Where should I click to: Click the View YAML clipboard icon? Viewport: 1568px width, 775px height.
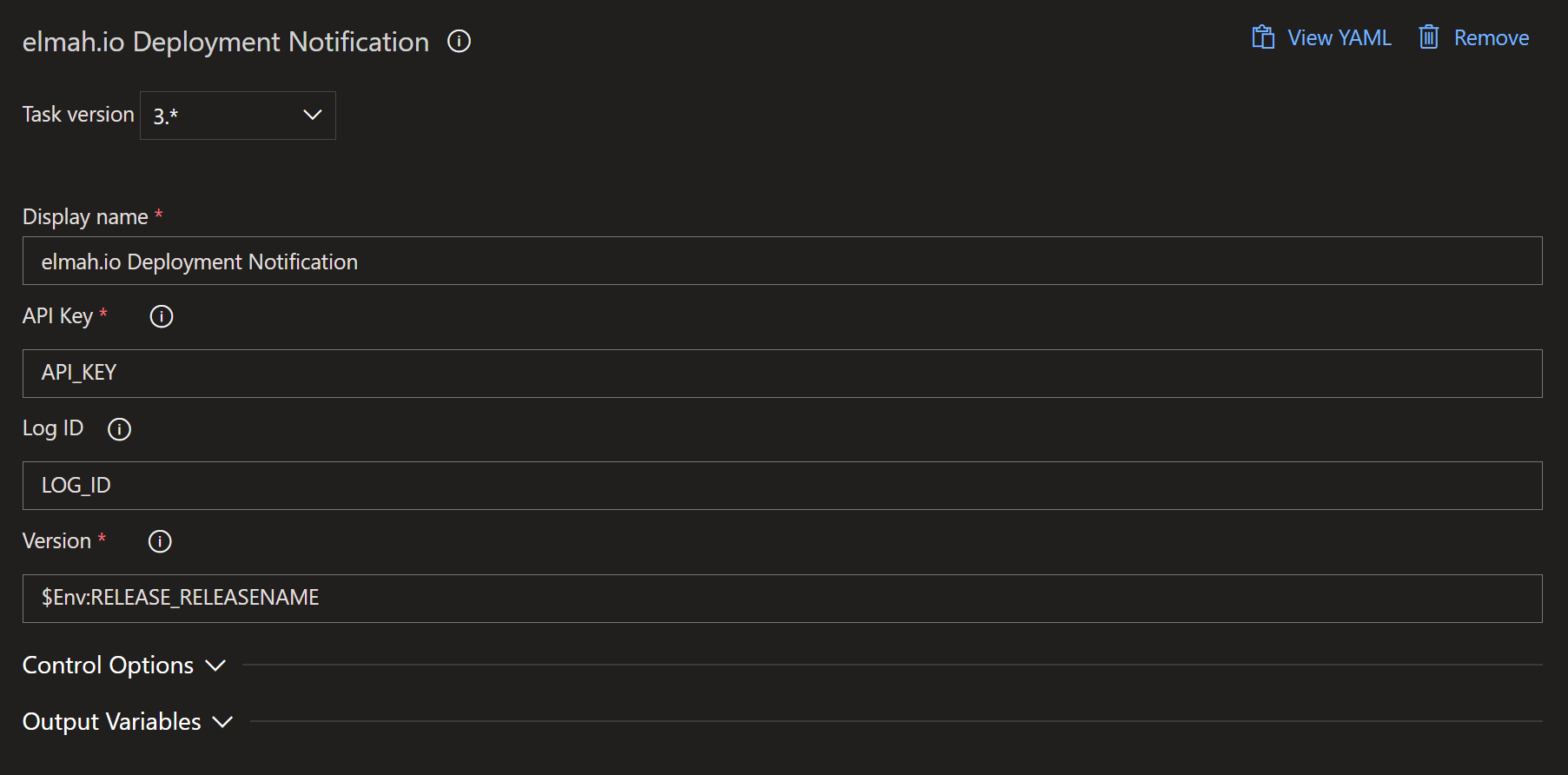coord(1263,37)
